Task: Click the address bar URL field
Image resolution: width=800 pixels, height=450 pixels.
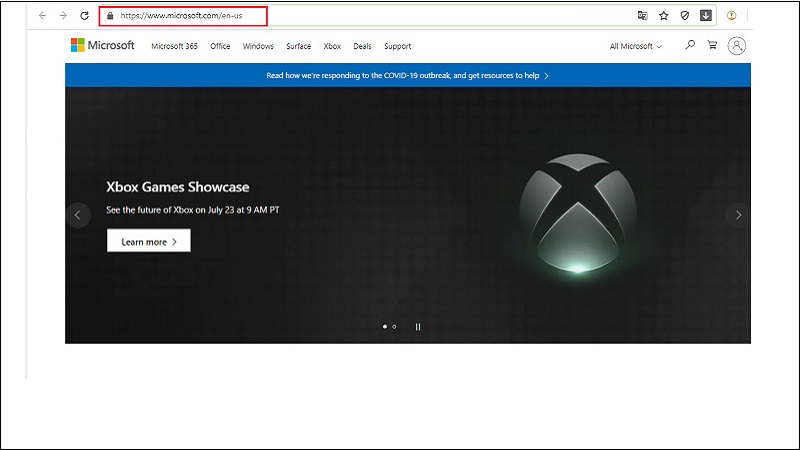Action: point(190,16)
